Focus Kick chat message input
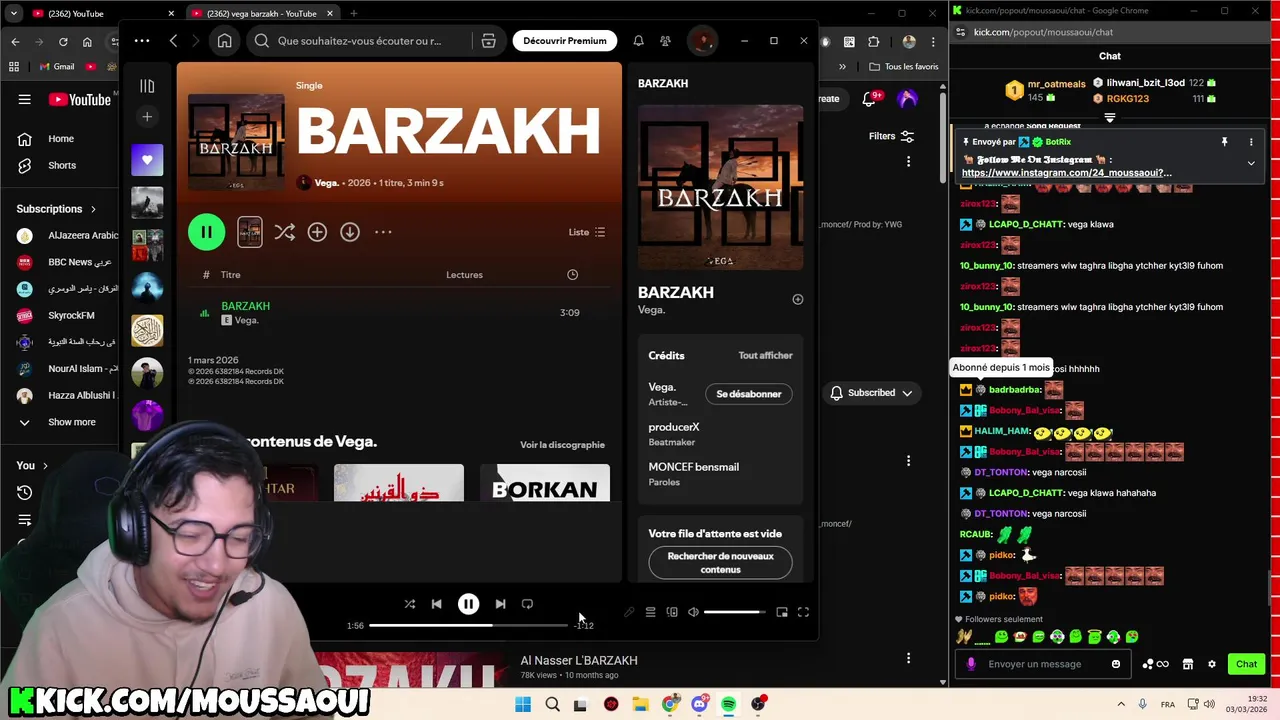The height and width of the screenshot is (720, 1280). click(1042, 664)
